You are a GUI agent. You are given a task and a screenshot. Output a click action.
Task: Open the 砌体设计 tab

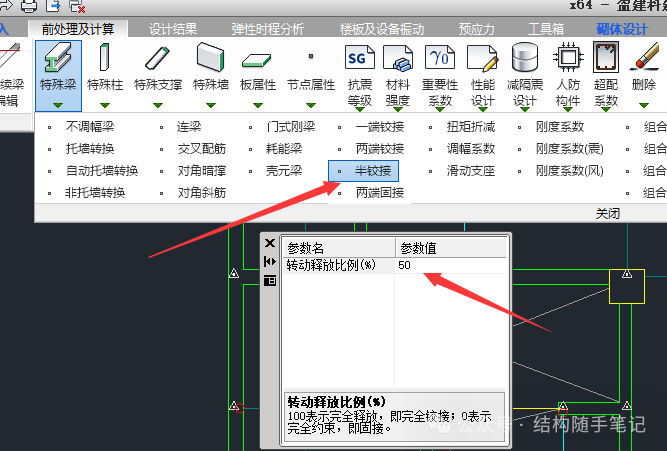(x=622, y=29)
